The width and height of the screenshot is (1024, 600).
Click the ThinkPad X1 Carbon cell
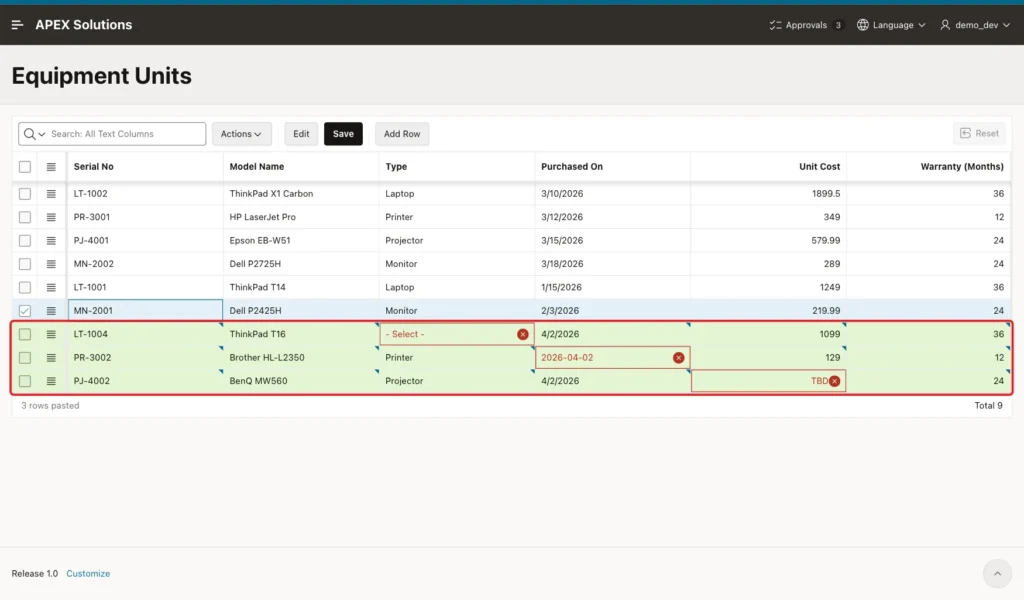pyautogui.click(x=300, y=194)
